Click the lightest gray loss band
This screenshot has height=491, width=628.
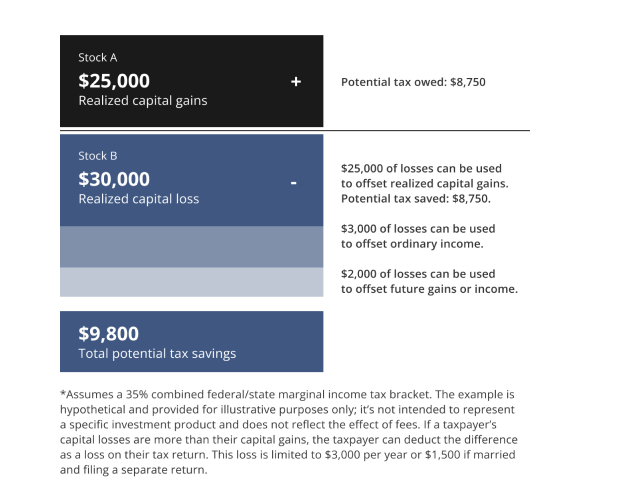192,282
